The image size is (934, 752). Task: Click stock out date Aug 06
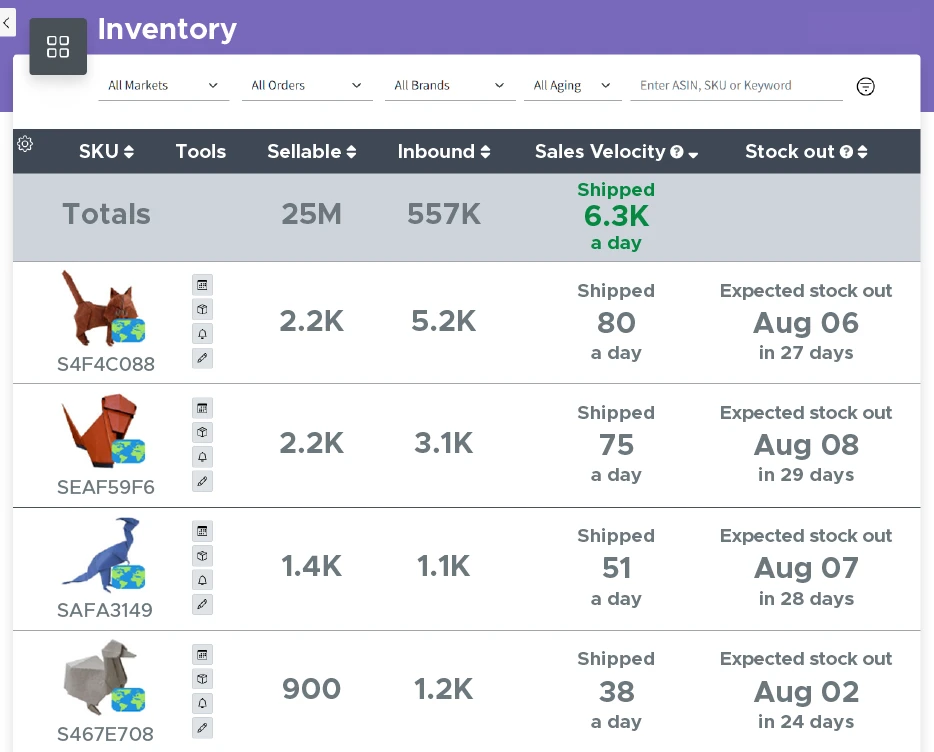(806, 323)
